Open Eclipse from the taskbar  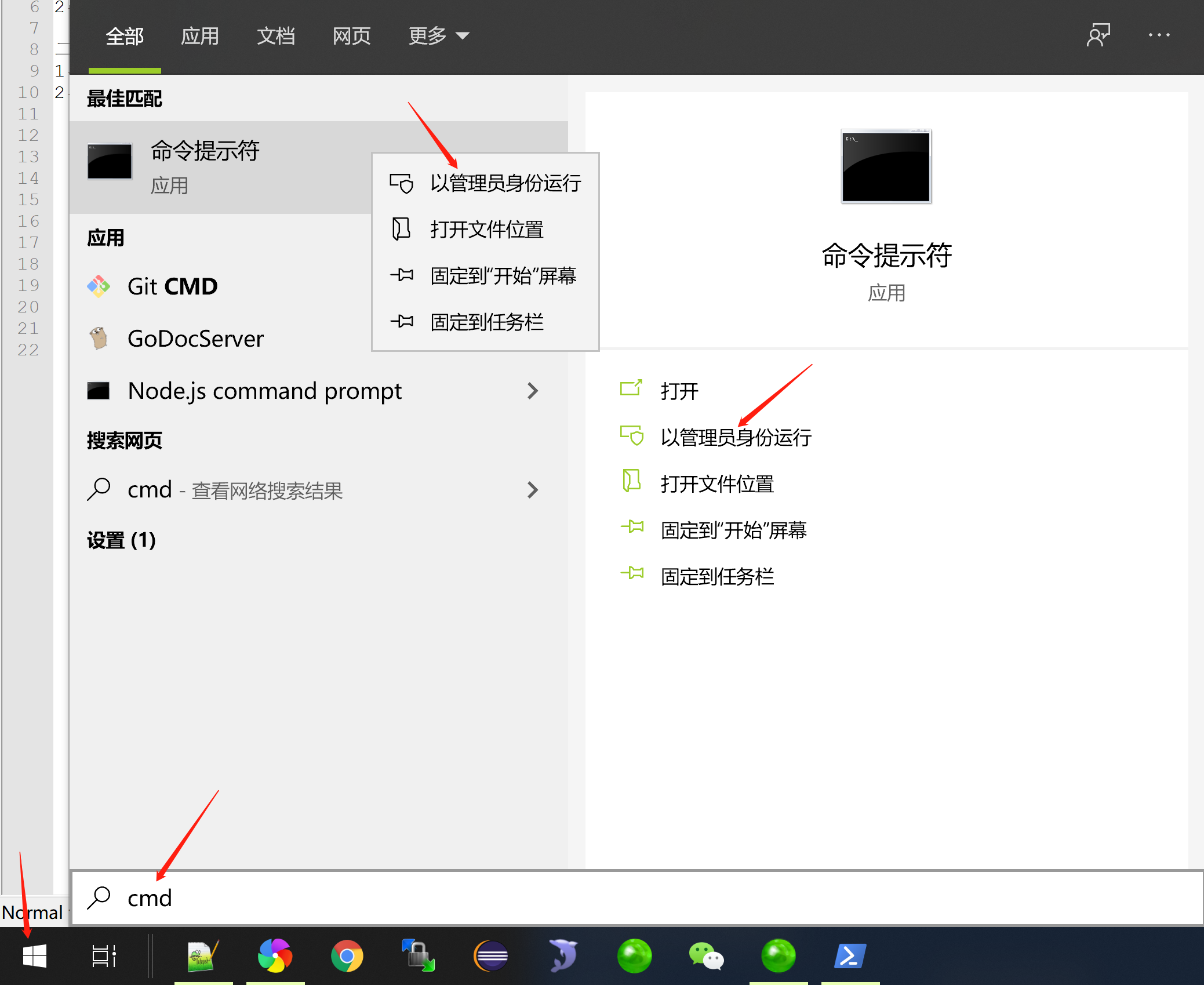click(491, 956)
